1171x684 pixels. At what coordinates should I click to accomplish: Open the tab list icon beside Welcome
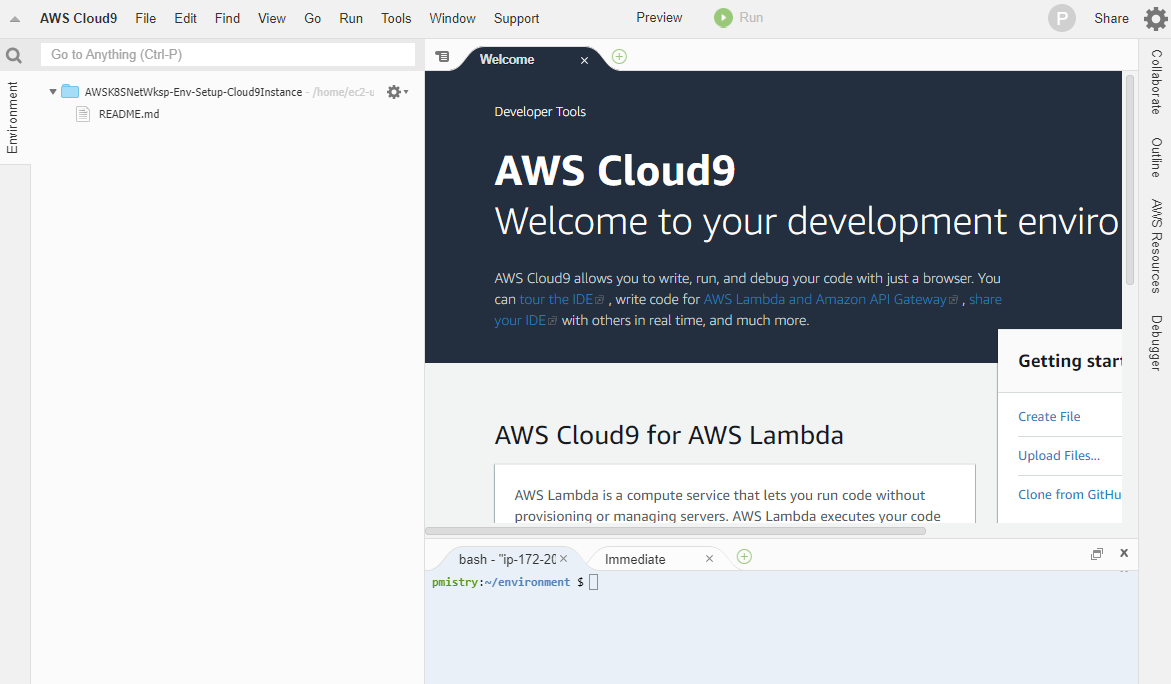[443, 57]
